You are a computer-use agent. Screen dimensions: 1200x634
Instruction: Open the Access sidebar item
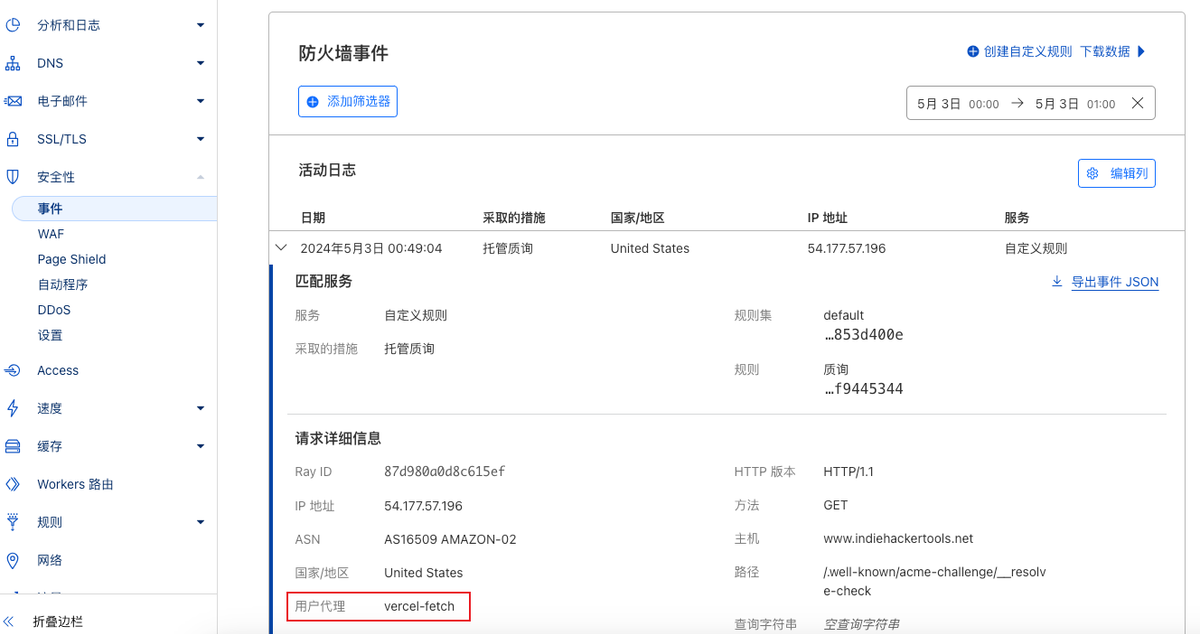[x=58, y=370]
